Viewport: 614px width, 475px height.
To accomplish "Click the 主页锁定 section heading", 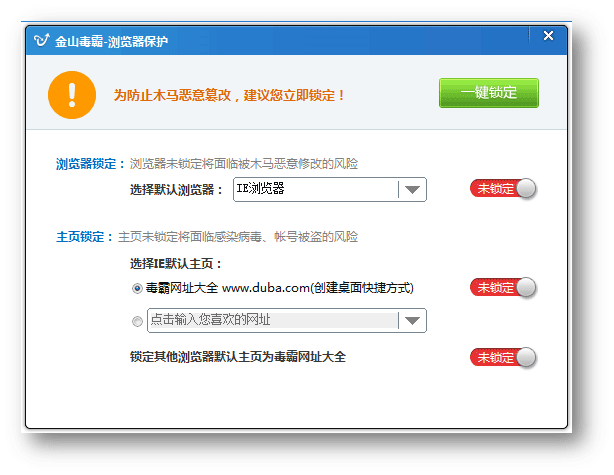I will [x=85, y=237].
